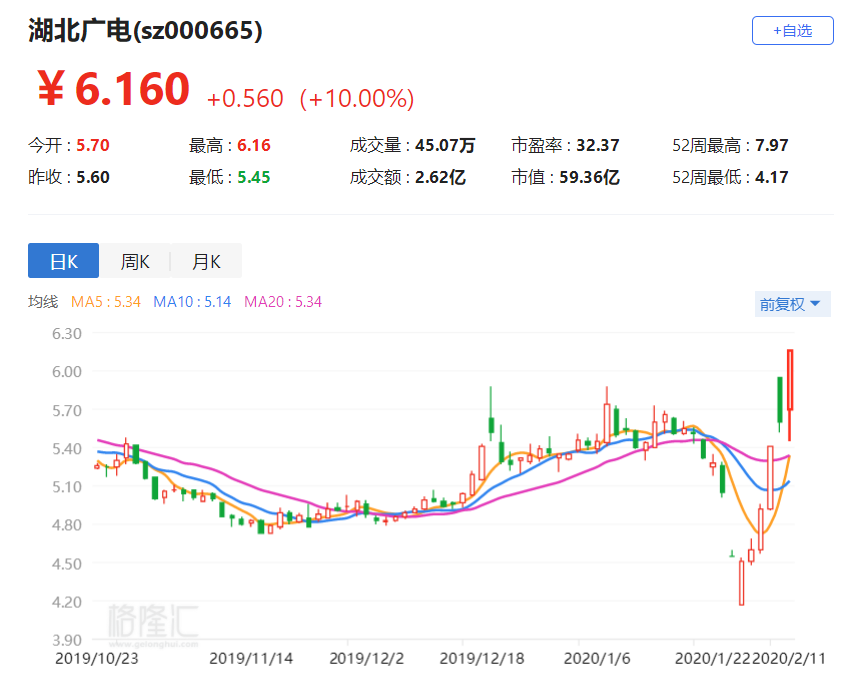
Task: Switch to the 周K weekly chart tab
Action: coord(135,261)
